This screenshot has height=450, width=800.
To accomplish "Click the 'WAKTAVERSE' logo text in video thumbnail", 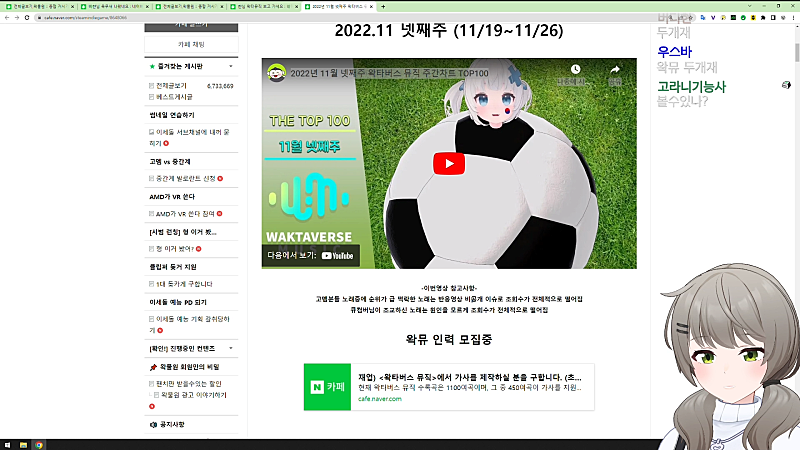I will tap(309, 237).
